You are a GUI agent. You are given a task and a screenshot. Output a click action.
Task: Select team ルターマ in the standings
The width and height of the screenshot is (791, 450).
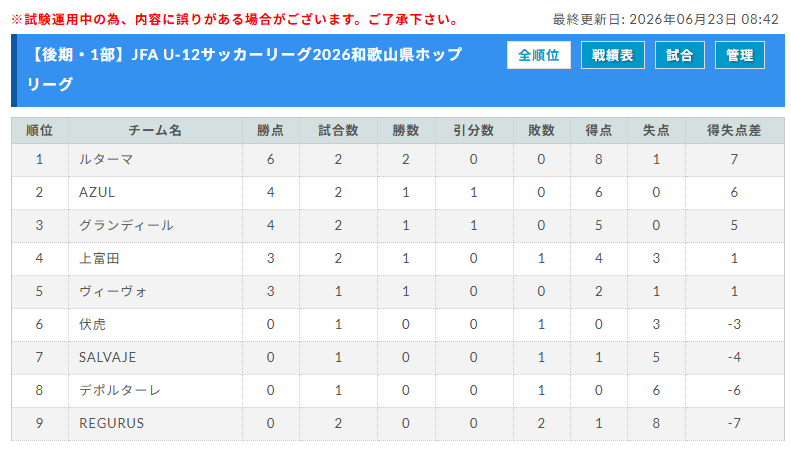click(106, 160)
